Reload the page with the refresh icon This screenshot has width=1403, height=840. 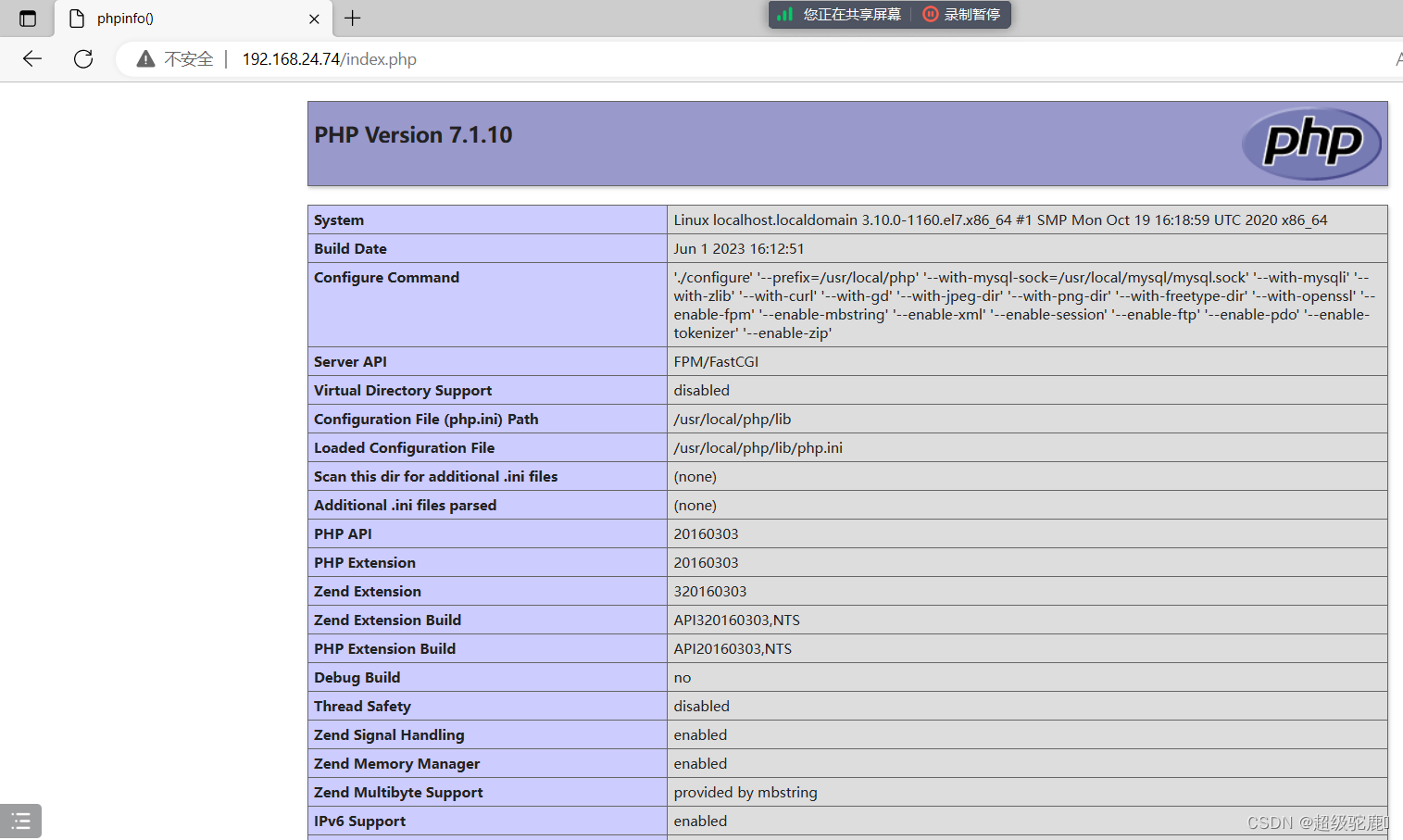[x=83, y=59]
